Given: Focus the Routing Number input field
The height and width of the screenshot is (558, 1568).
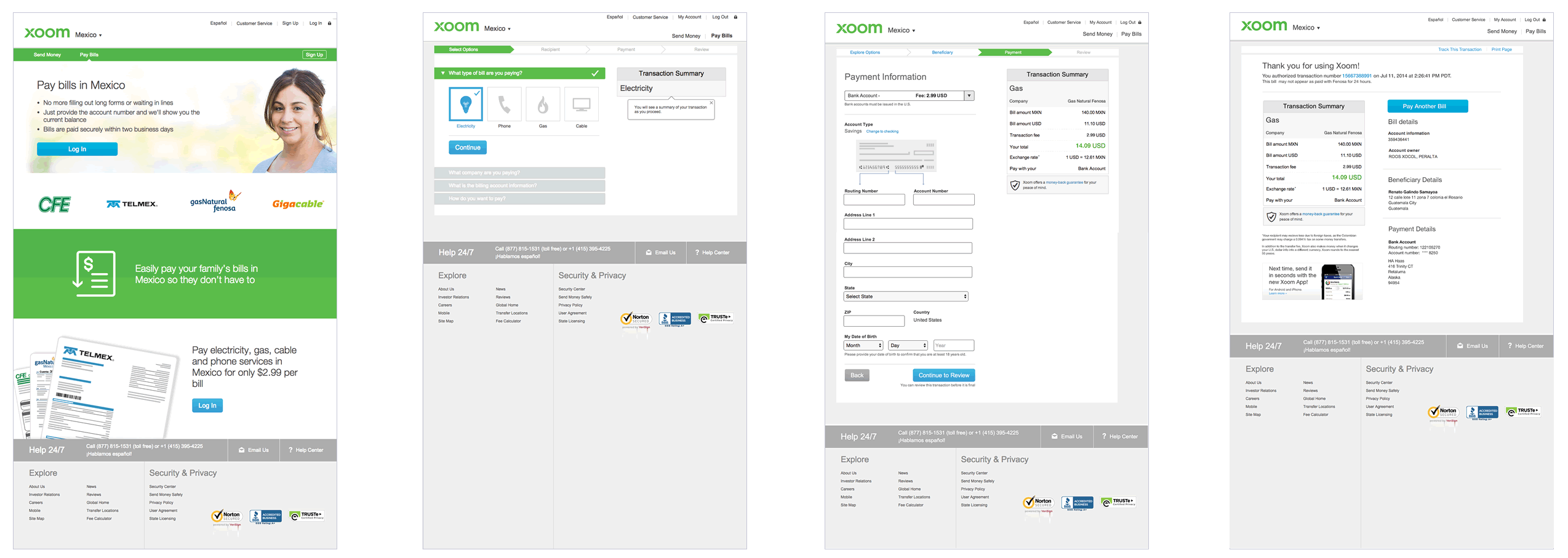Looking at the screenshot, I should pyautogui.click(x=874, y=200).
